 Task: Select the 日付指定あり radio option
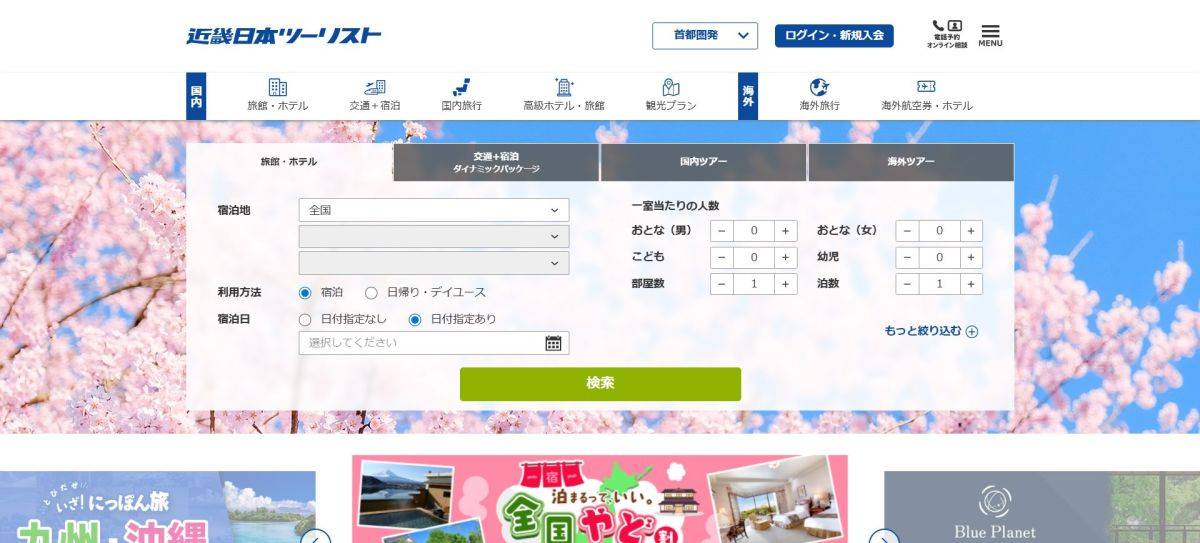415,320
